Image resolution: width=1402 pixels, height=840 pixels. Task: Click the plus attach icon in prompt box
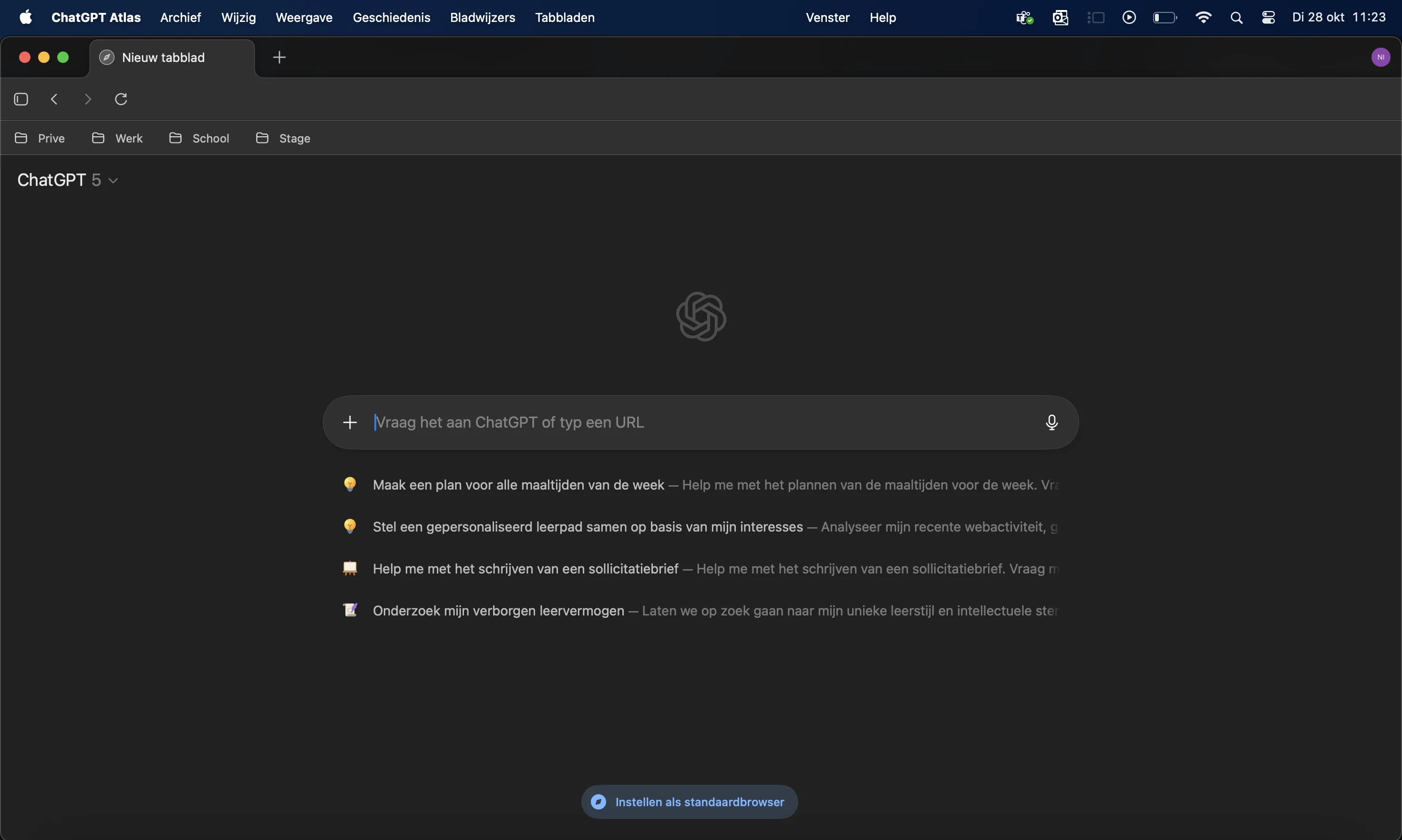click(x=350, y=422)
